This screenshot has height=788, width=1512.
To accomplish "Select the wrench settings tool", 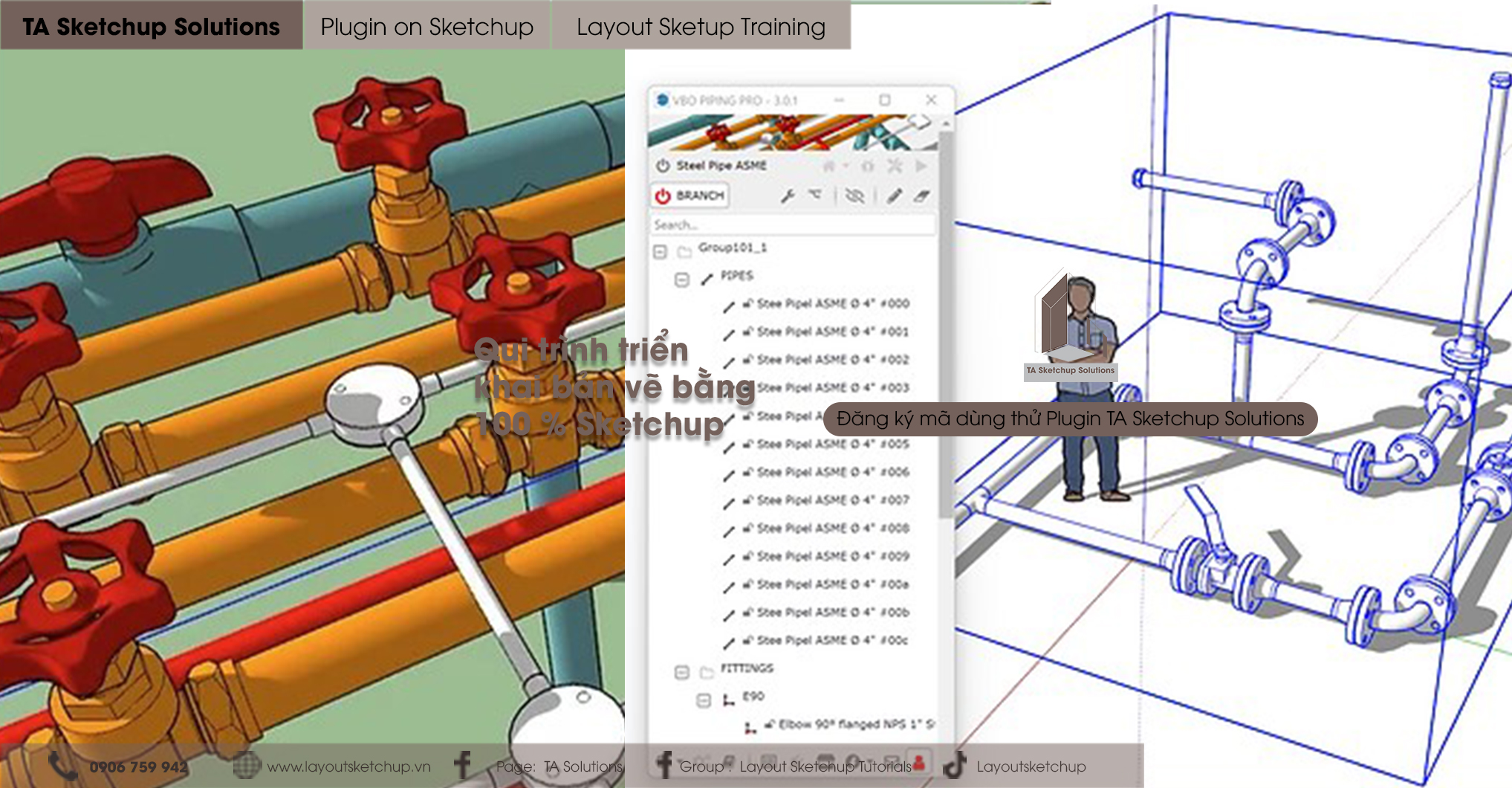I will click(788, 196).
